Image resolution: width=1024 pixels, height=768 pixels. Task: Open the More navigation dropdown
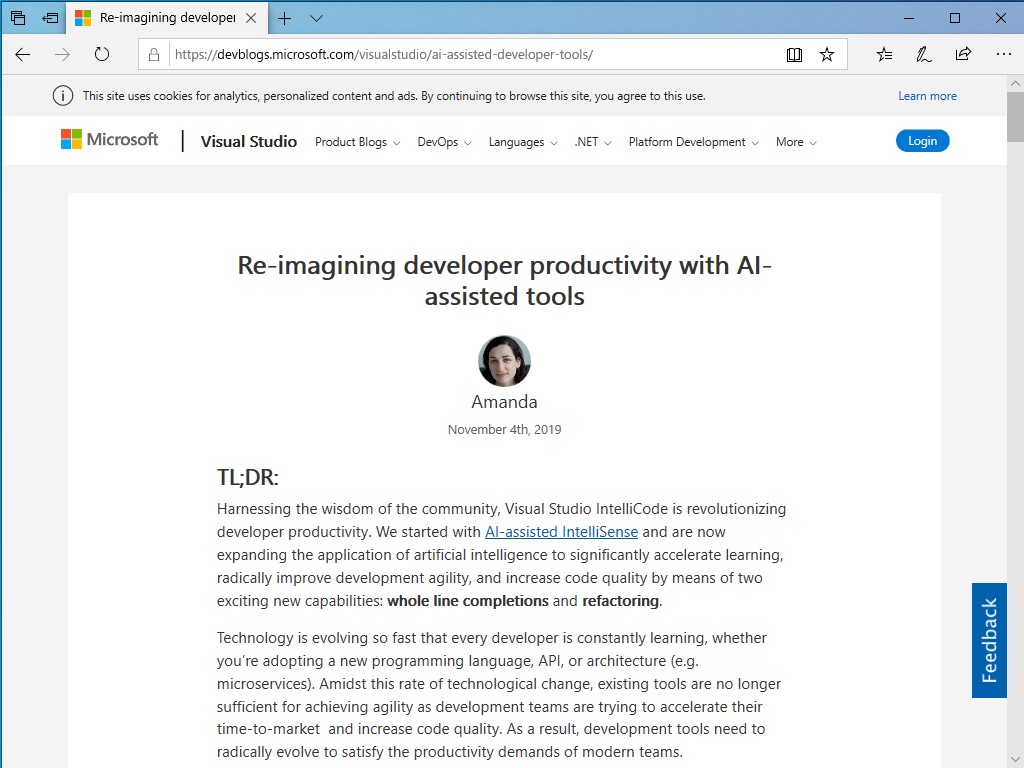[x=790, y=142]
